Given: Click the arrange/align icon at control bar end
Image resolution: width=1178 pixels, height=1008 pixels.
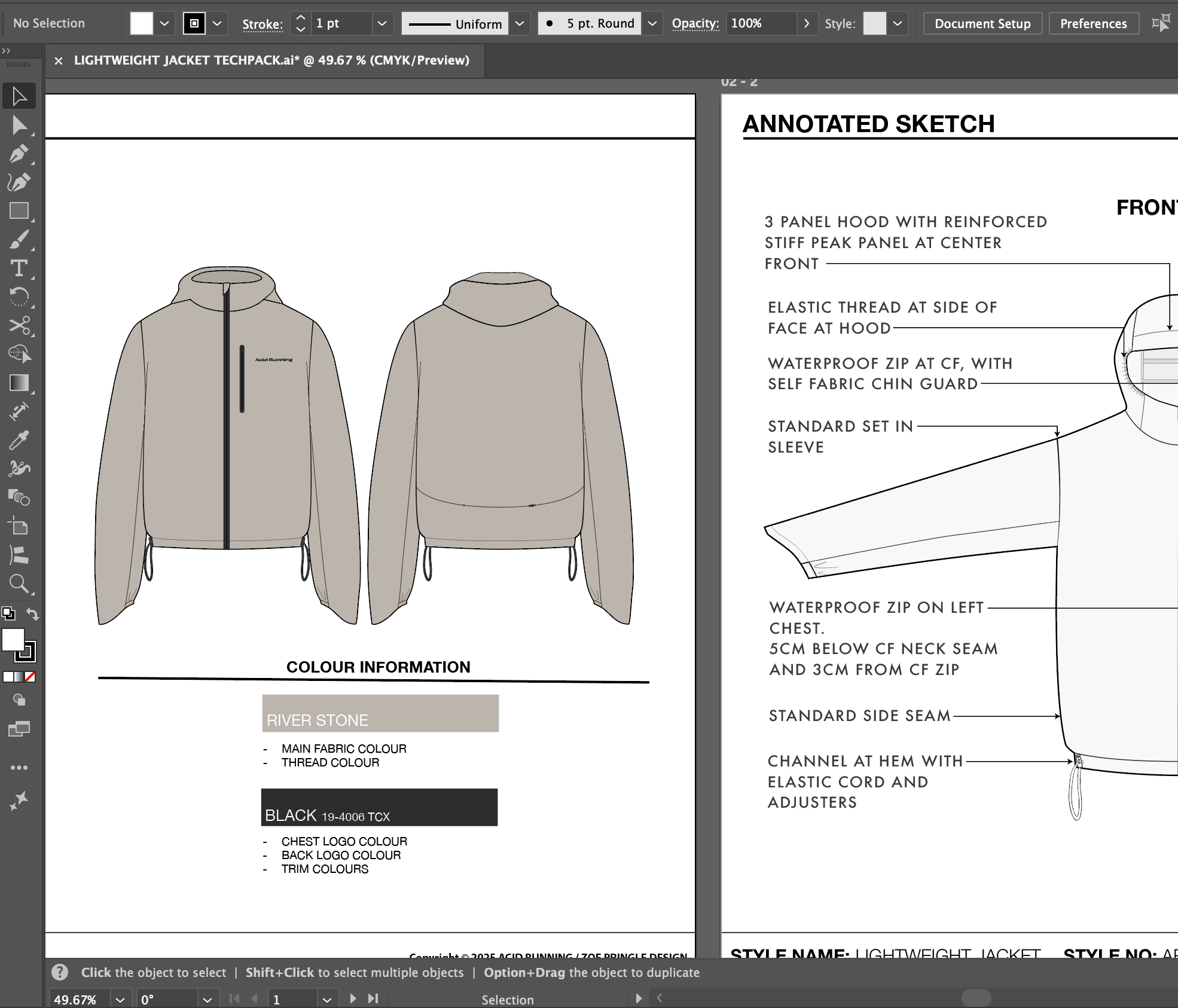Looking at the screenshot, I should (x=1161, y=23).
